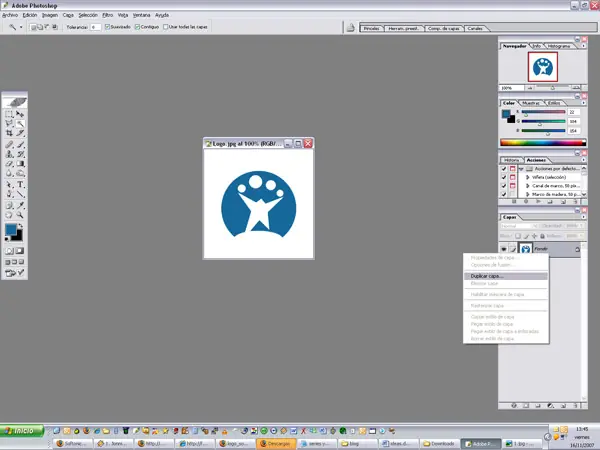Select the Pen tool

[9, 194]
